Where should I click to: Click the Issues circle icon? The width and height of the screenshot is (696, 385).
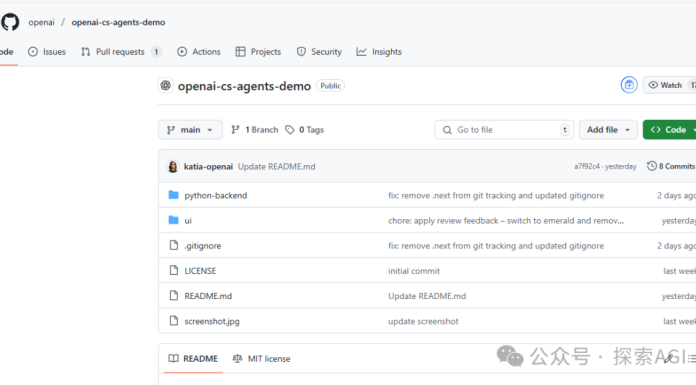(x=33, y=52)
